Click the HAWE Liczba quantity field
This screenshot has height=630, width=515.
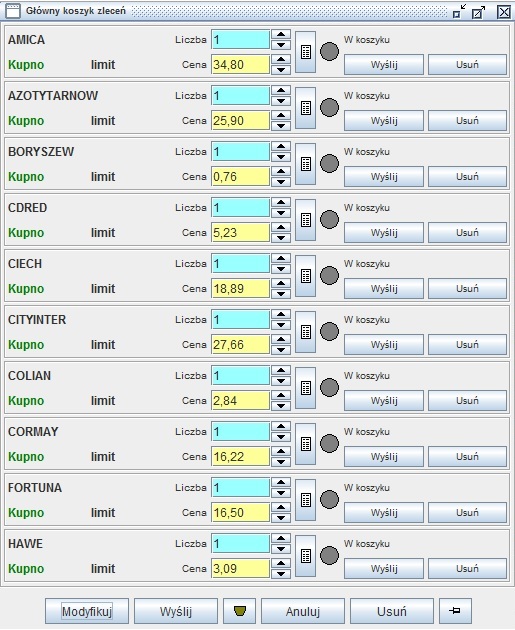pos(240,544)
